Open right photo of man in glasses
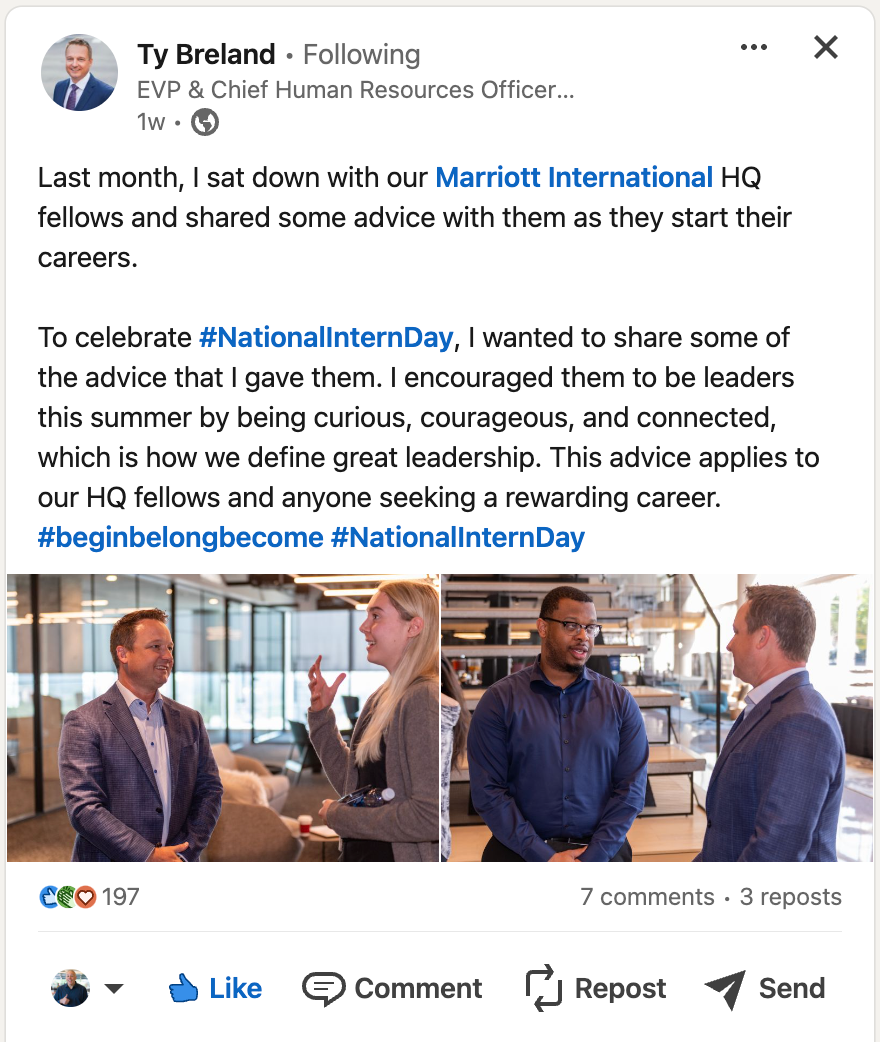The image size is (880, 1042). [x=657, y=717]
